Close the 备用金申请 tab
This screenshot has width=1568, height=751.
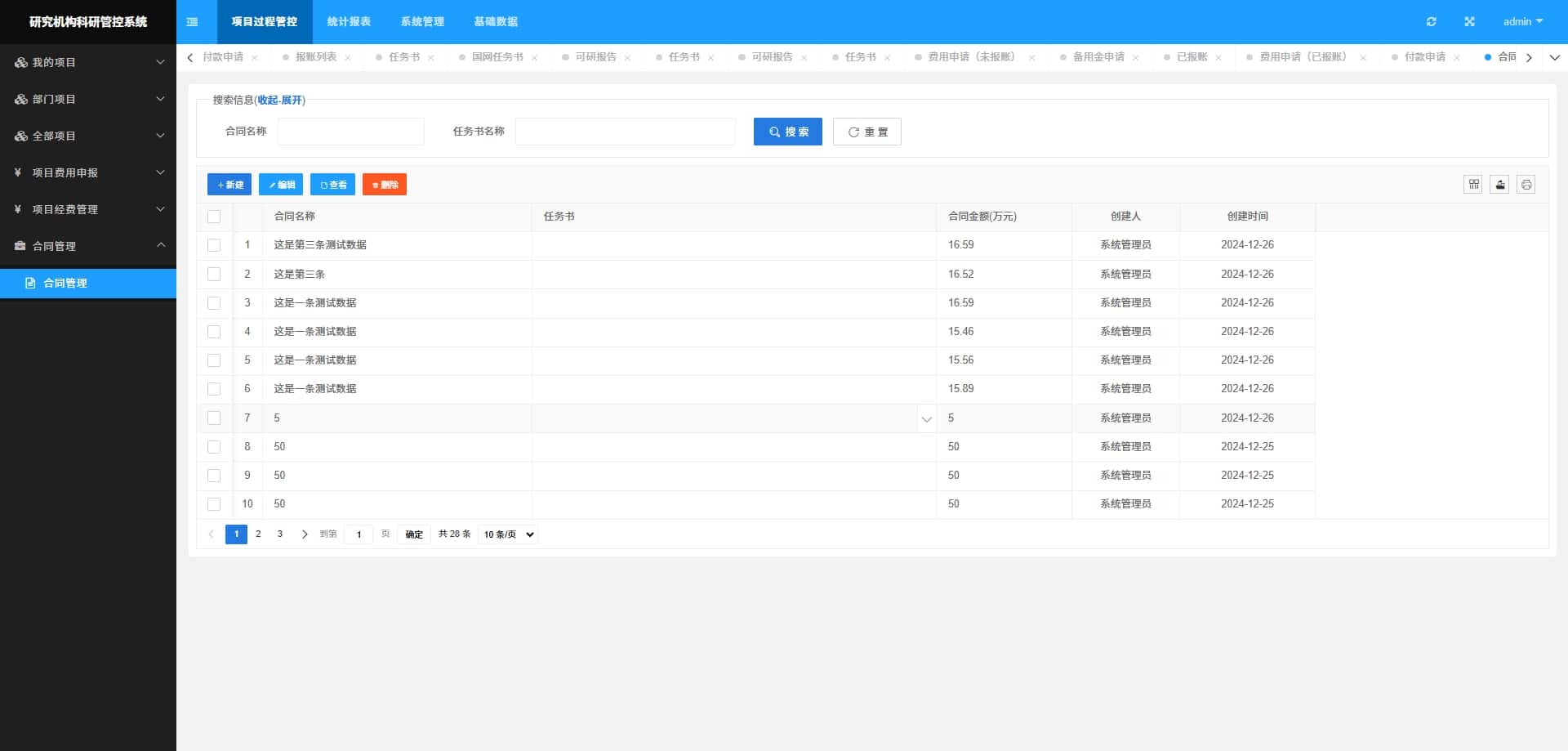(x=1135, y=58)
